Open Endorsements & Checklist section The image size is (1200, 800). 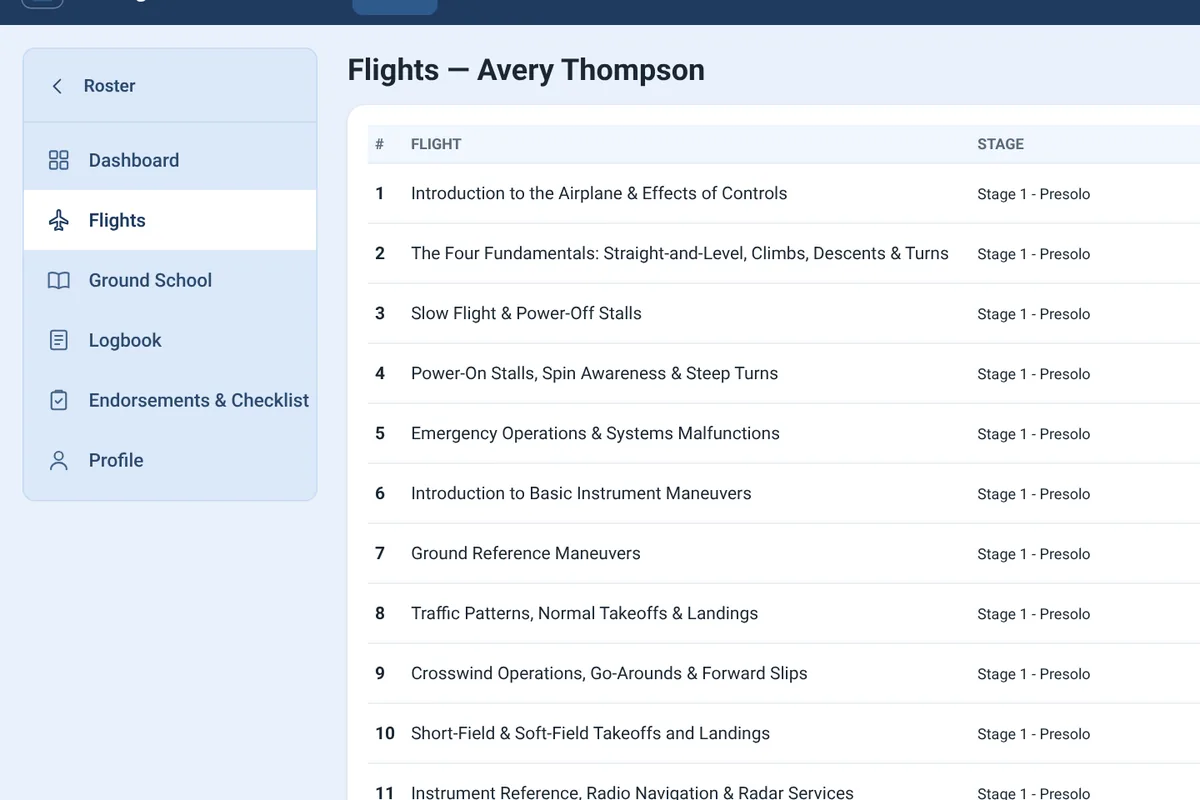(170, 400)
